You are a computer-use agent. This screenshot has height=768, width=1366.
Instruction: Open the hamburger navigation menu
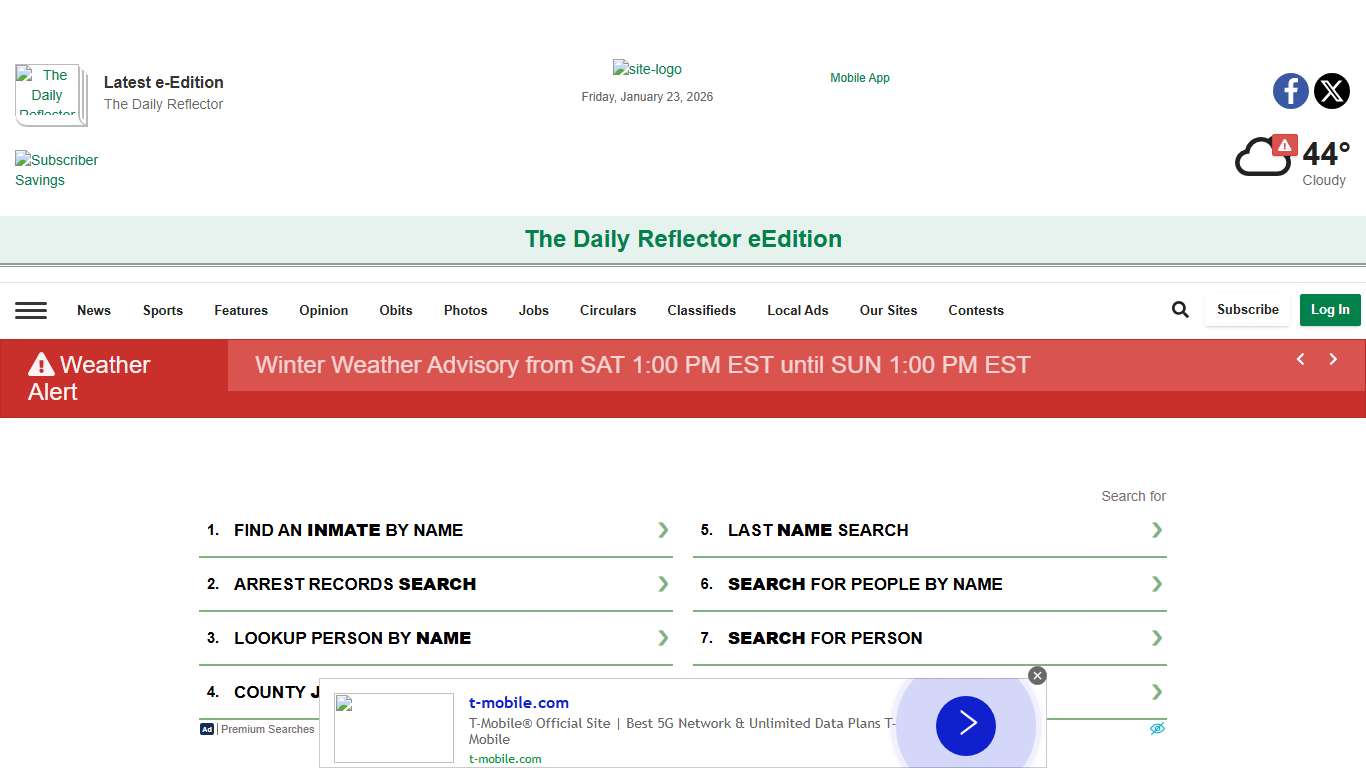tap(31, 310)
